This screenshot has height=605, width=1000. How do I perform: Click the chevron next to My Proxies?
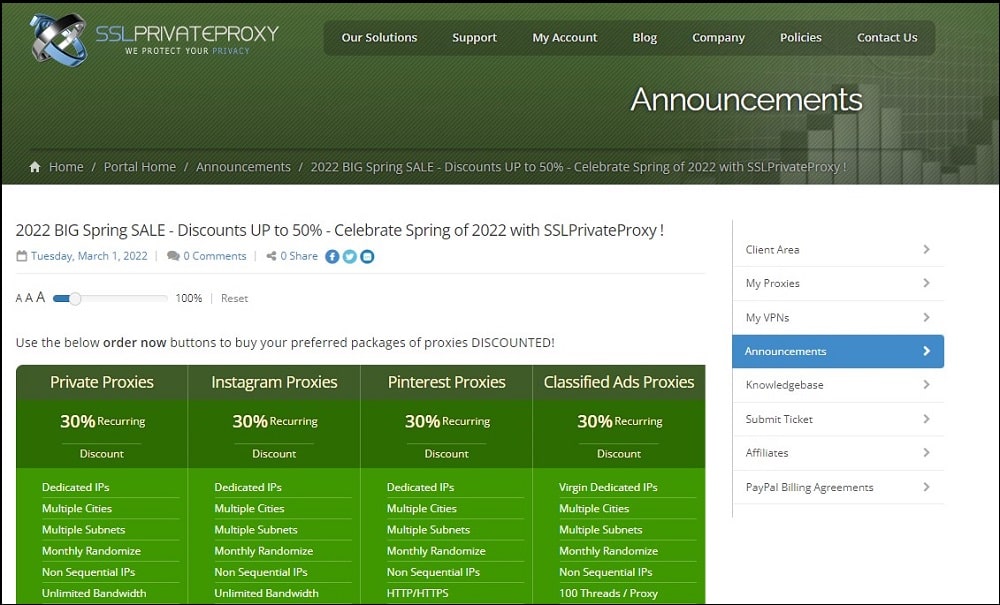tap(927, 282)
